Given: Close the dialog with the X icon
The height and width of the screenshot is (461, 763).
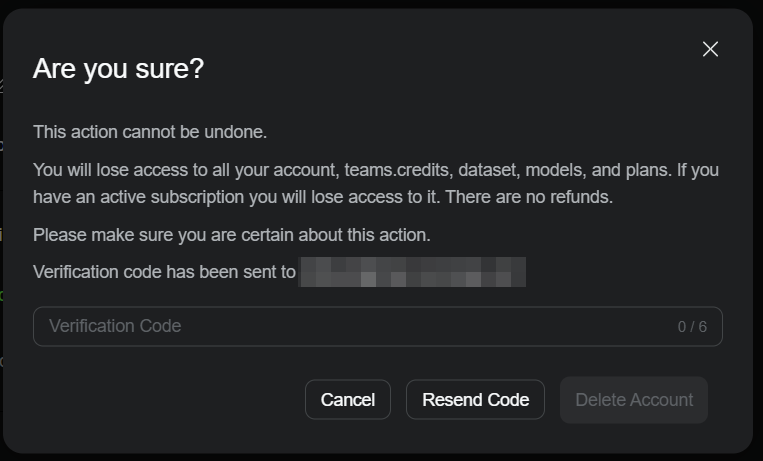Looking at the screenshot, I should [710, 49].
